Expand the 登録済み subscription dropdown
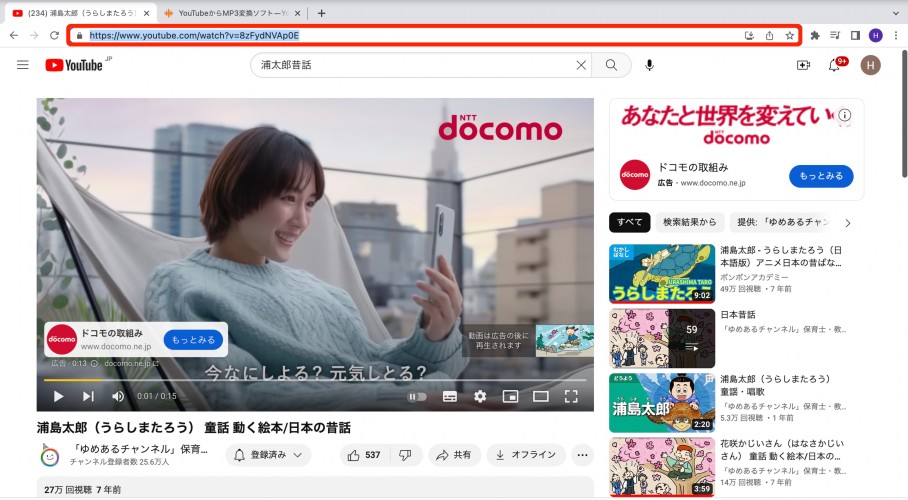 pos(268,455)
